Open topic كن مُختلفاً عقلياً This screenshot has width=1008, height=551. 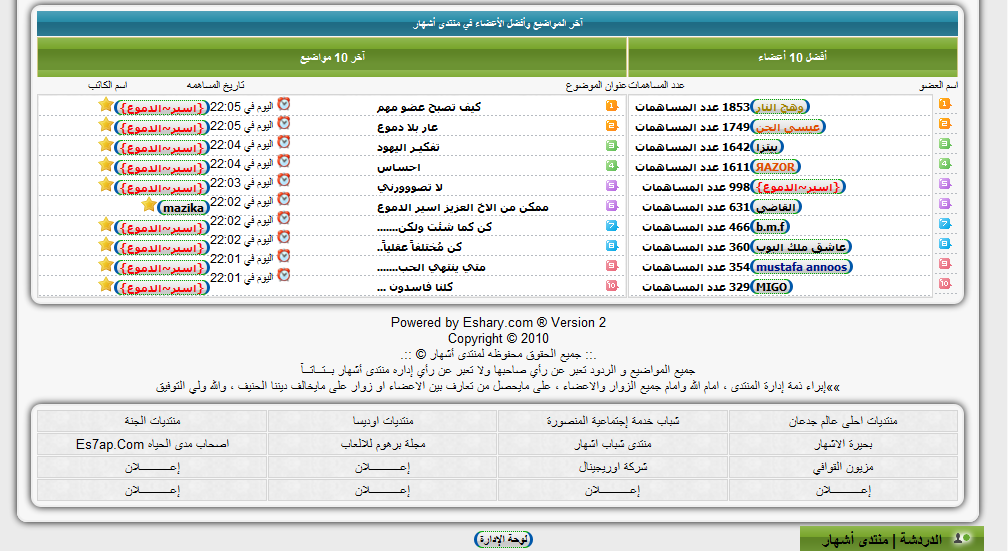tap(419, 247)
